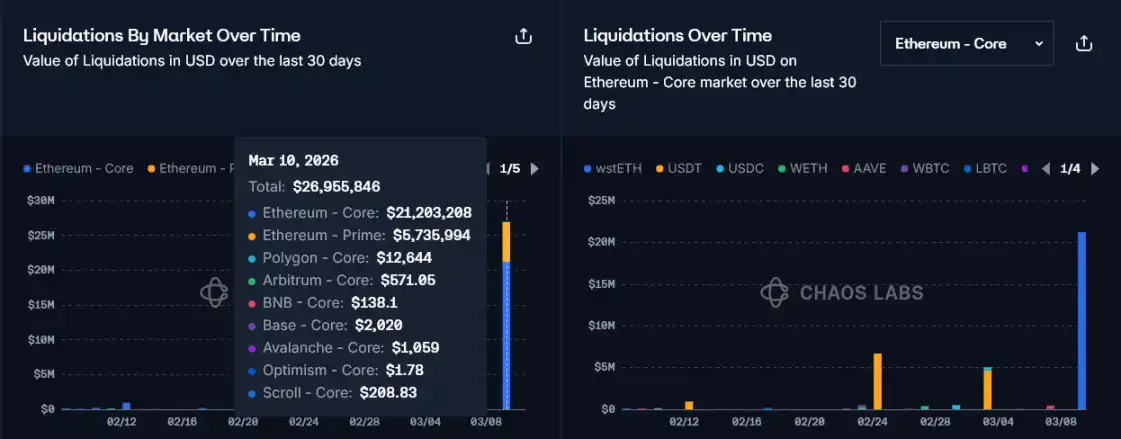This screenshot has width=1121, height=439.
Task: Click the orange USDT bar at 02/24
Action: [x=877, y=380]
